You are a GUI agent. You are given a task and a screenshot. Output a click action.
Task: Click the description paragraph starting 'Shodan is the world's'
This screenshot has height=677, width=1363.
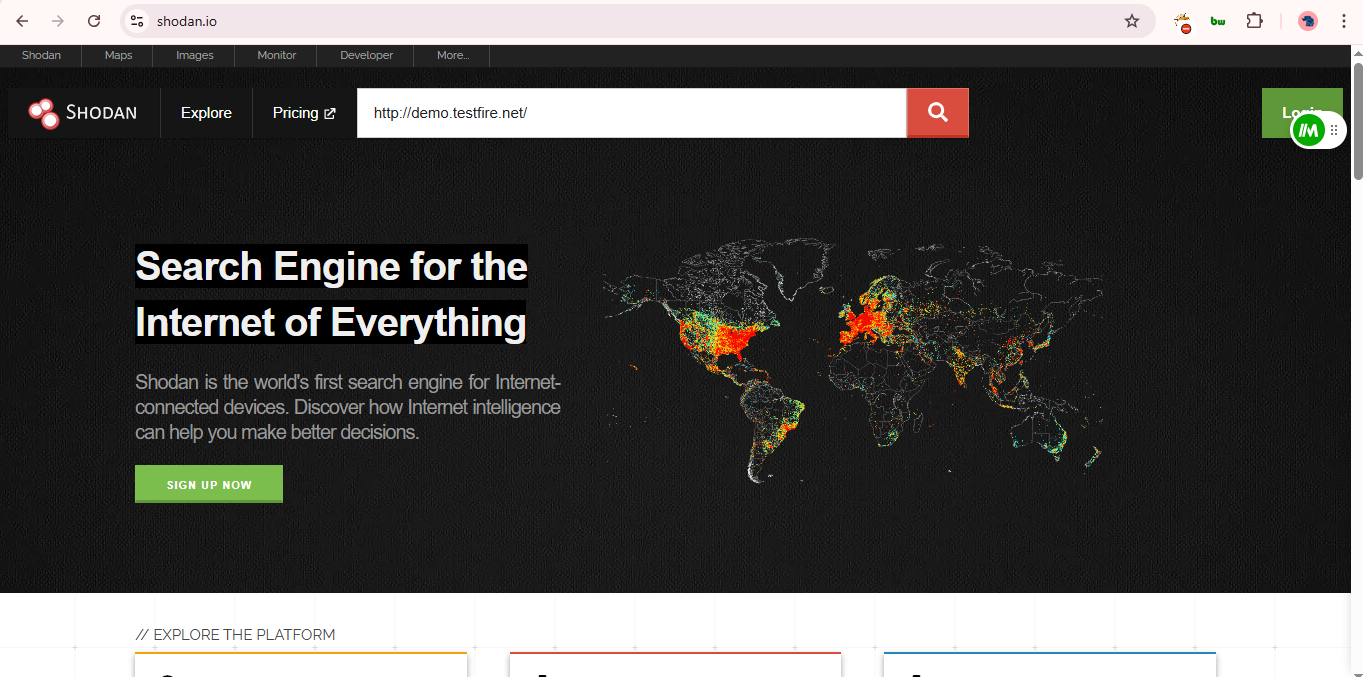(349, 407)
